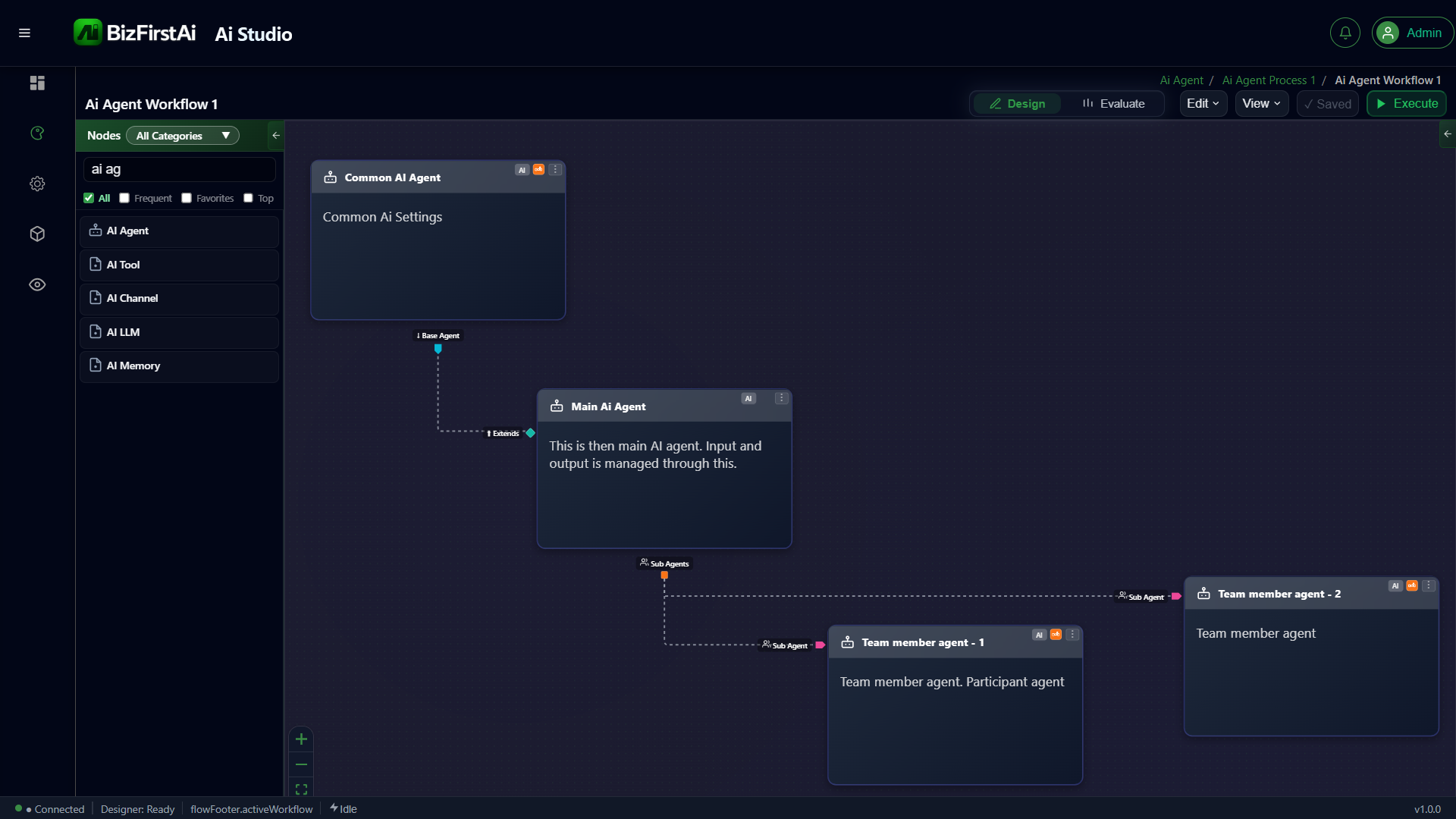
Task: Open the All Categories dropdown
Action: click(x=183, y=135)
